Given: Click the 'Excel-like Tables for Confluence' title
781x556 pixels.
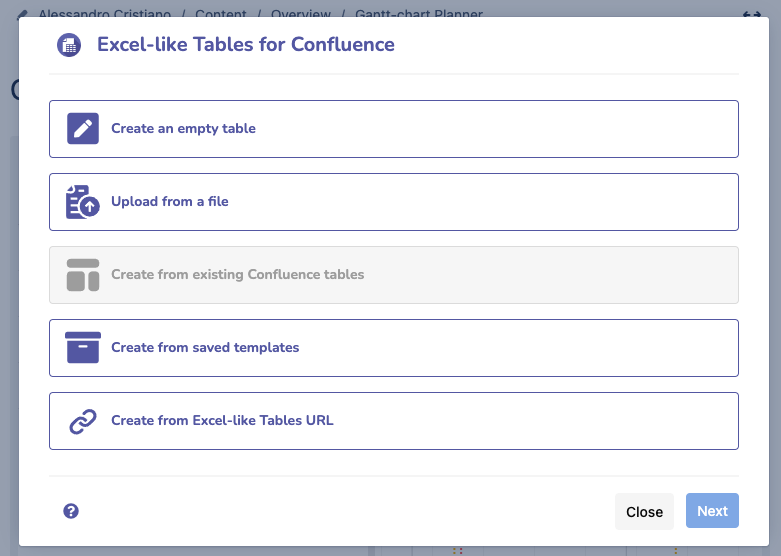Looking at the screenshot, I should pos(245,45).
